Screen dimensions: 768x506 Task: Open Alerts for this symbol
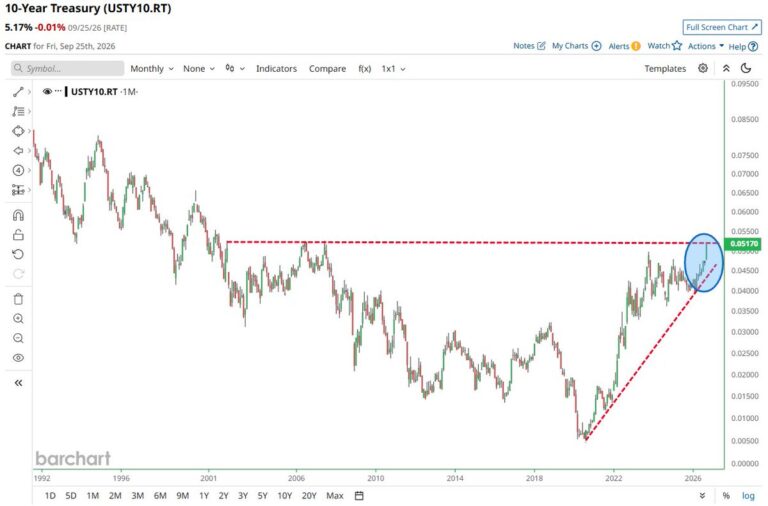(x=624, y=46)
